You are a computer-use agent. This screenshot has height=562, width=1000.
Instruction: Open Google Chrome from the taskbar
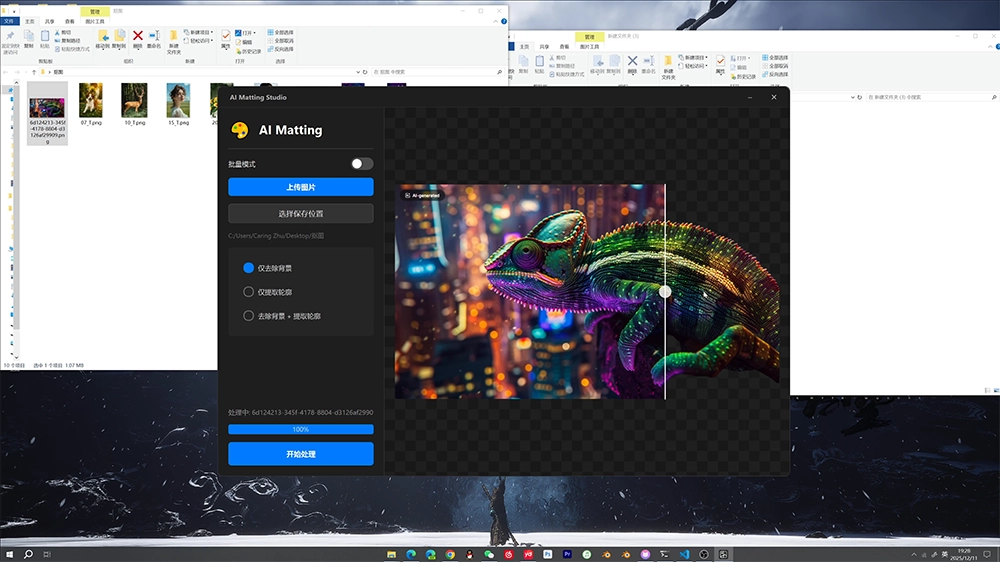tap(450, 554)
